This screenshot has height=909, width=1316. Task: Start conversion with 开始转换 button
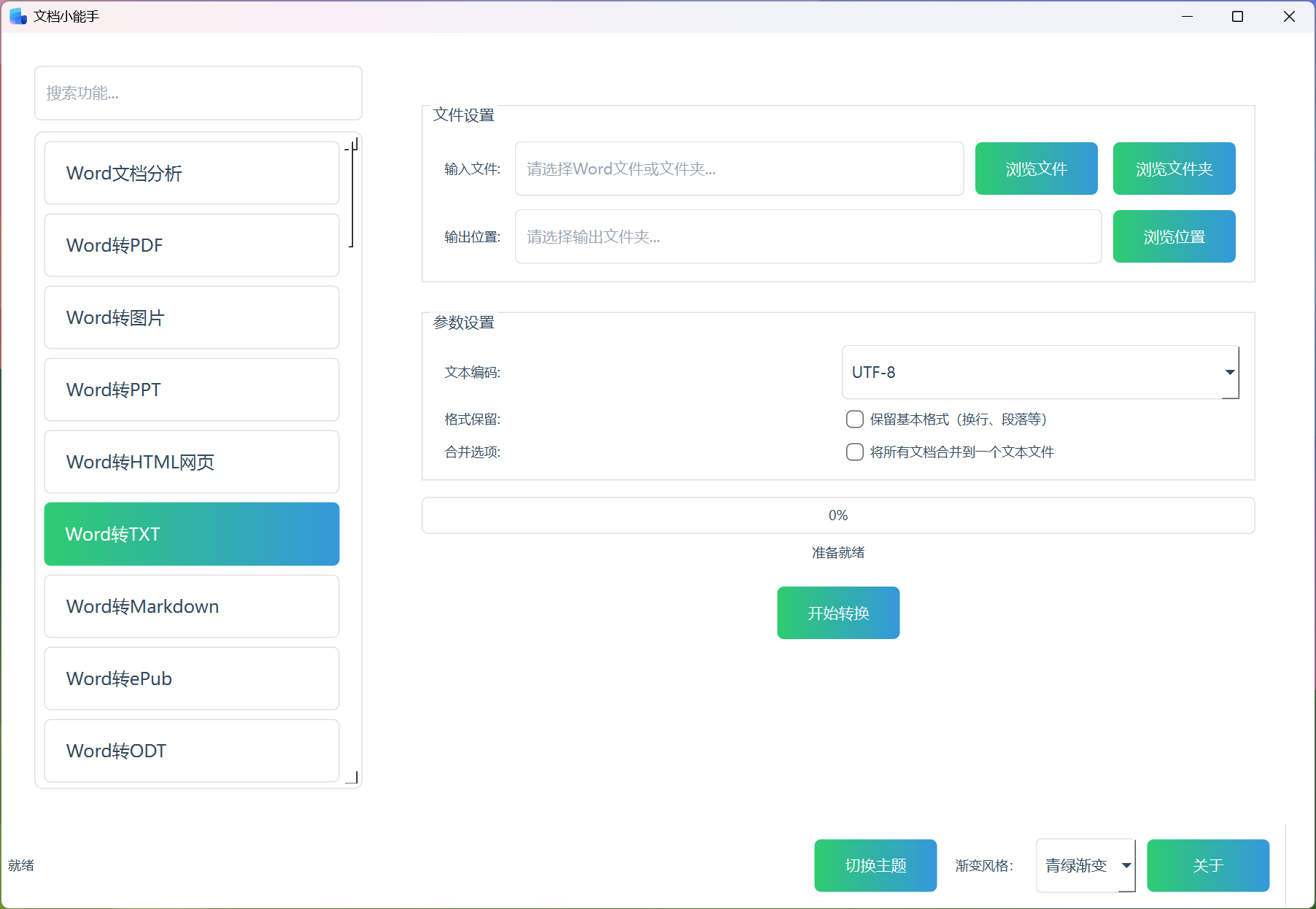(837, 613)
